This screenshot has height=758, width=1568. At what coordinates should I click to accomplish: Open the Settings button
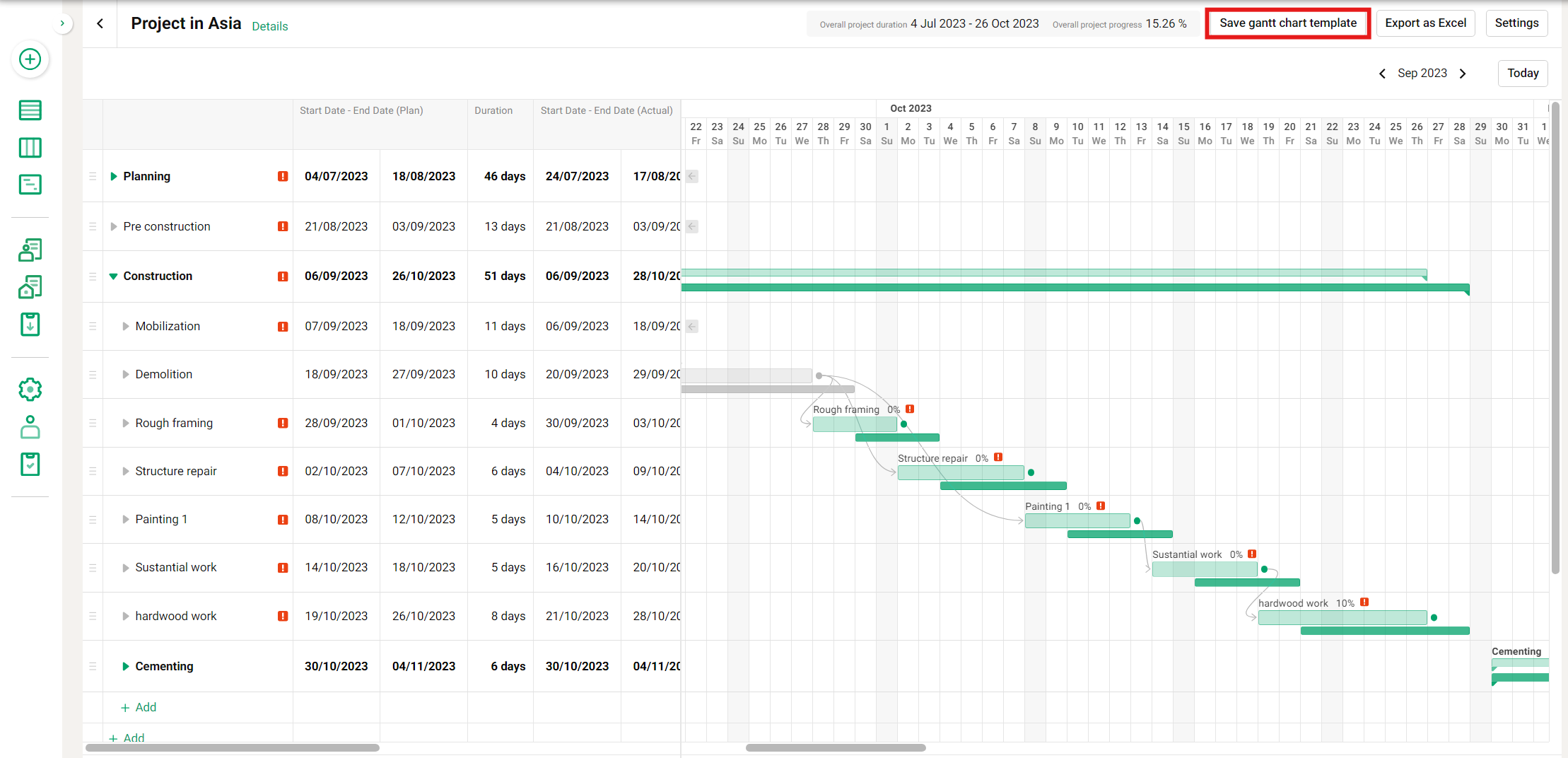(x=1516, y=23)
